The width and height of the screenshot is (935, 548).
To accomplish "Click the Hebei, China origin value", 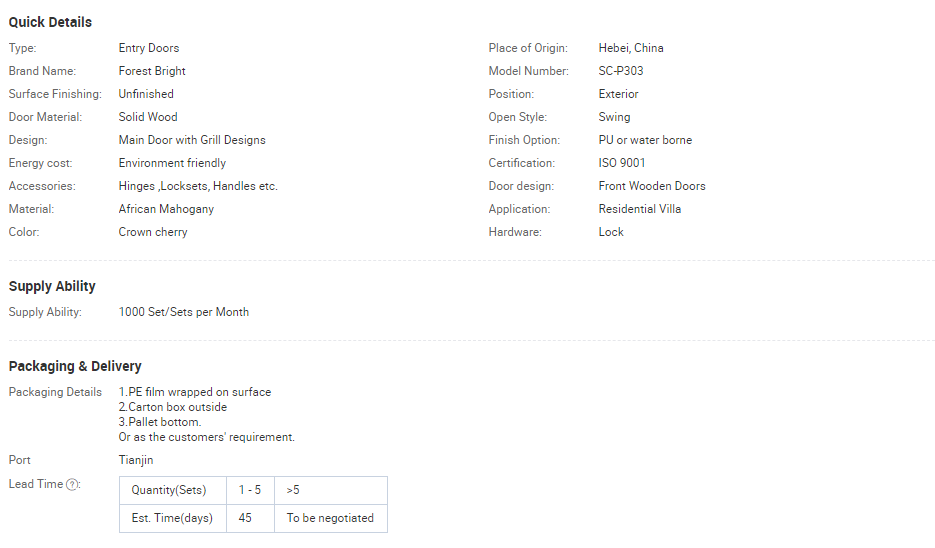I will pos(631,48).
